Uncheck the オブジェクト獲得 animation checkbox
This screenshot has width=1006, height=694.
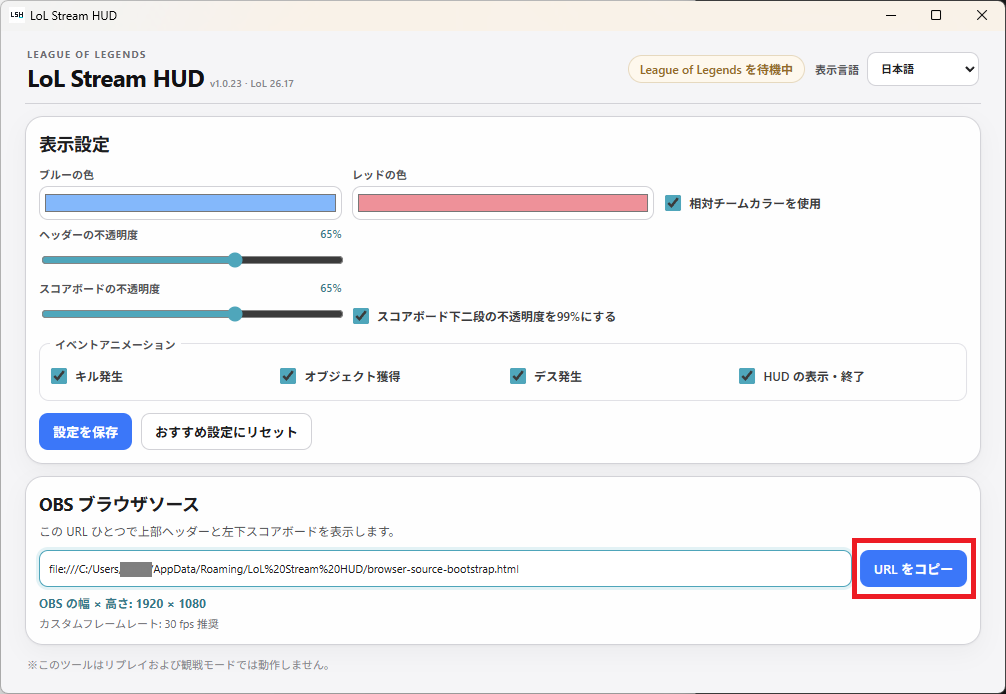click(288, 376)
